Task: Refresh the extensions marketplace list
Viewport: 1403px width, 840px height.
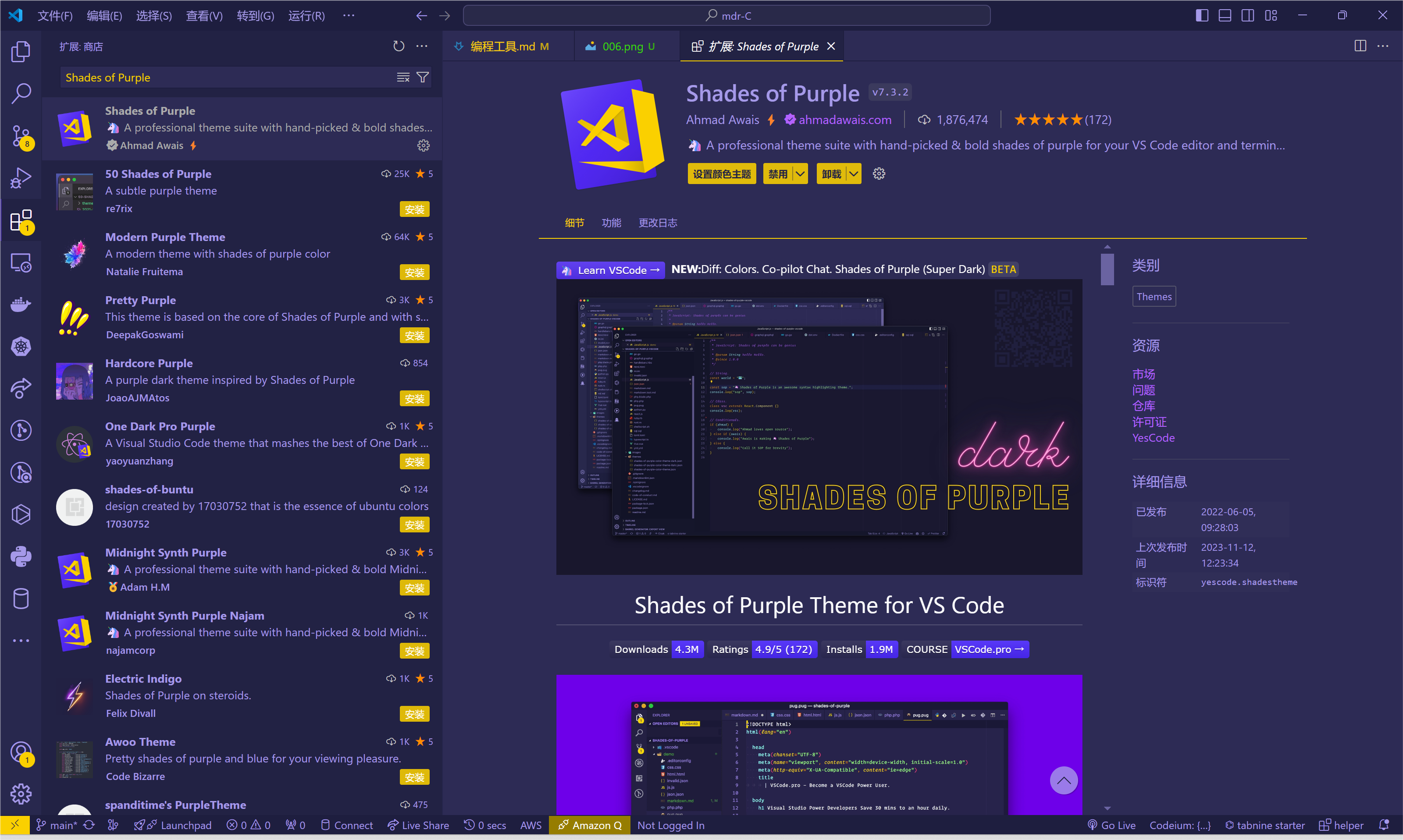Action: [x=399, y=46]
